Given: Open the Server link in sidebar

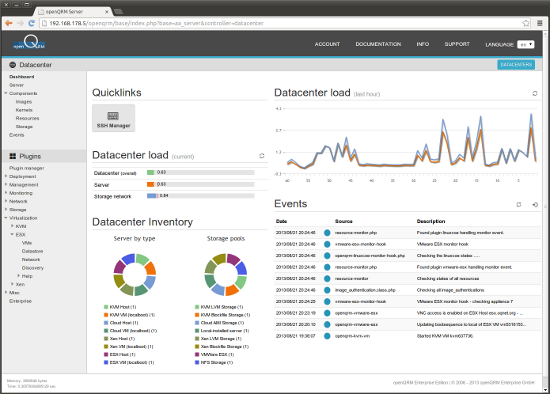Looking at the screenshot, I should [x=16, y=85].
